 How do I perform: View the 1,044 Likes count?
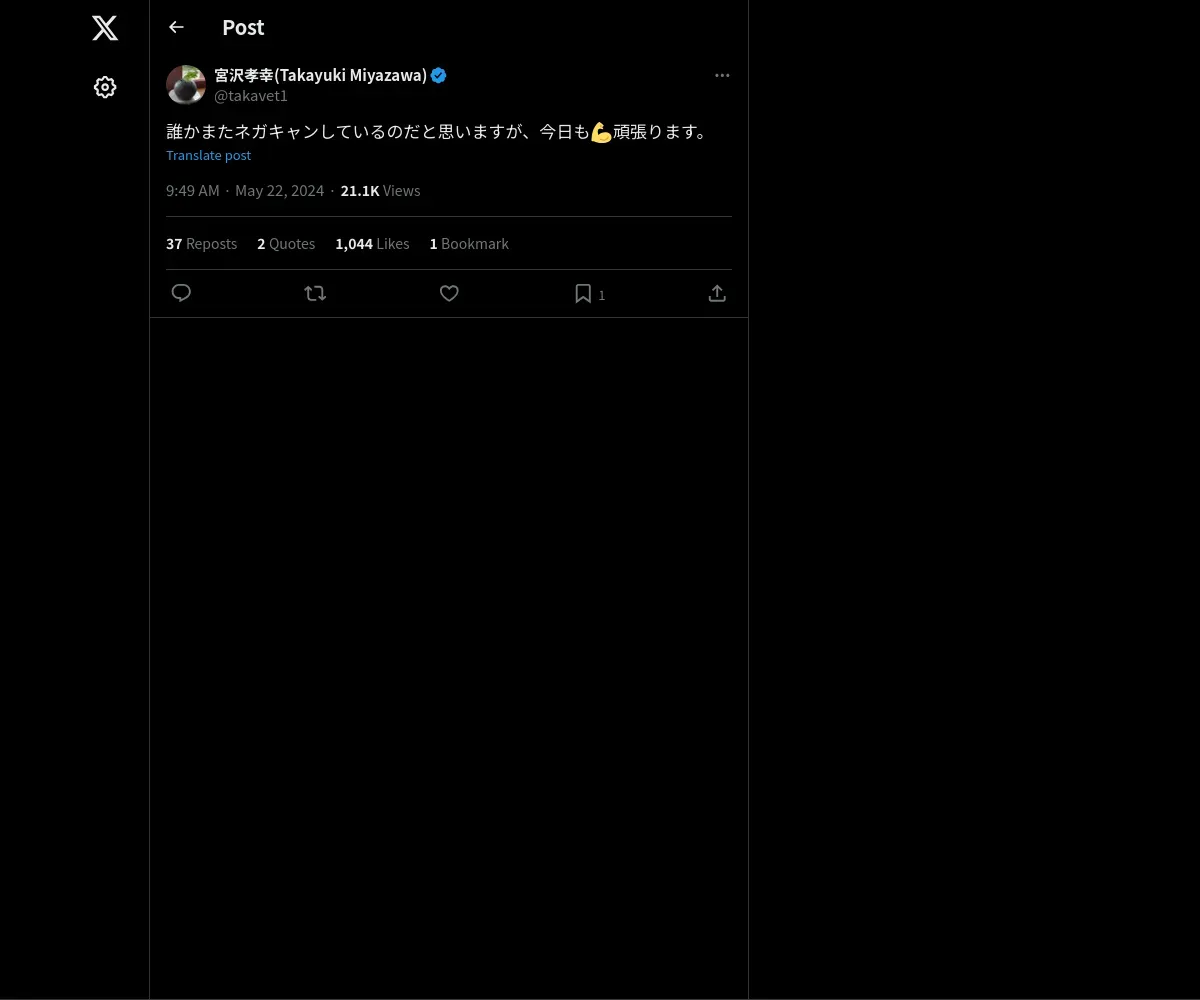click(x=372, y=244)
